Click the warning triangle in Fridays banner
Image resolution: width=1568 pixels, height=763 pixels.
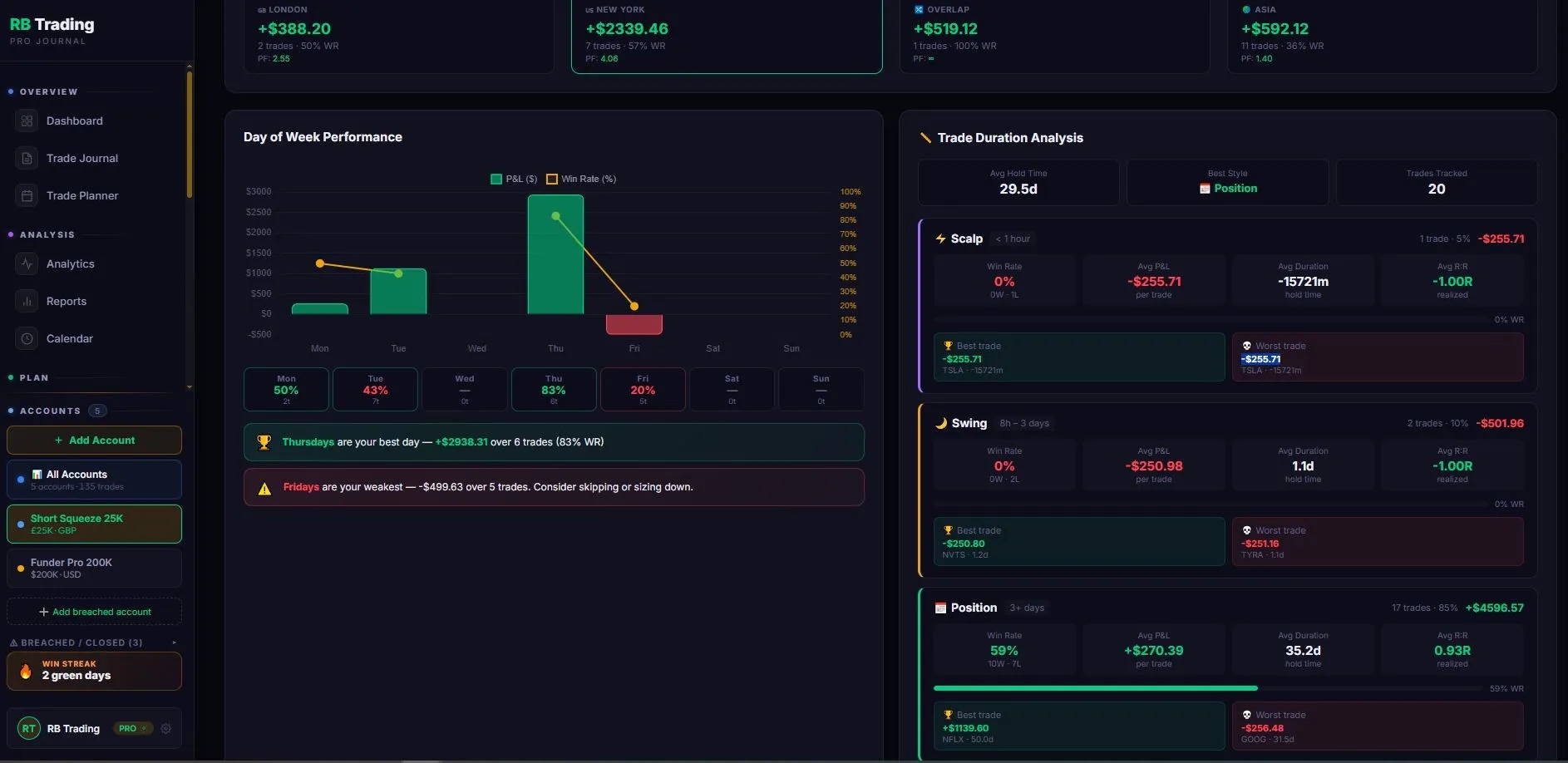(264, 488)
